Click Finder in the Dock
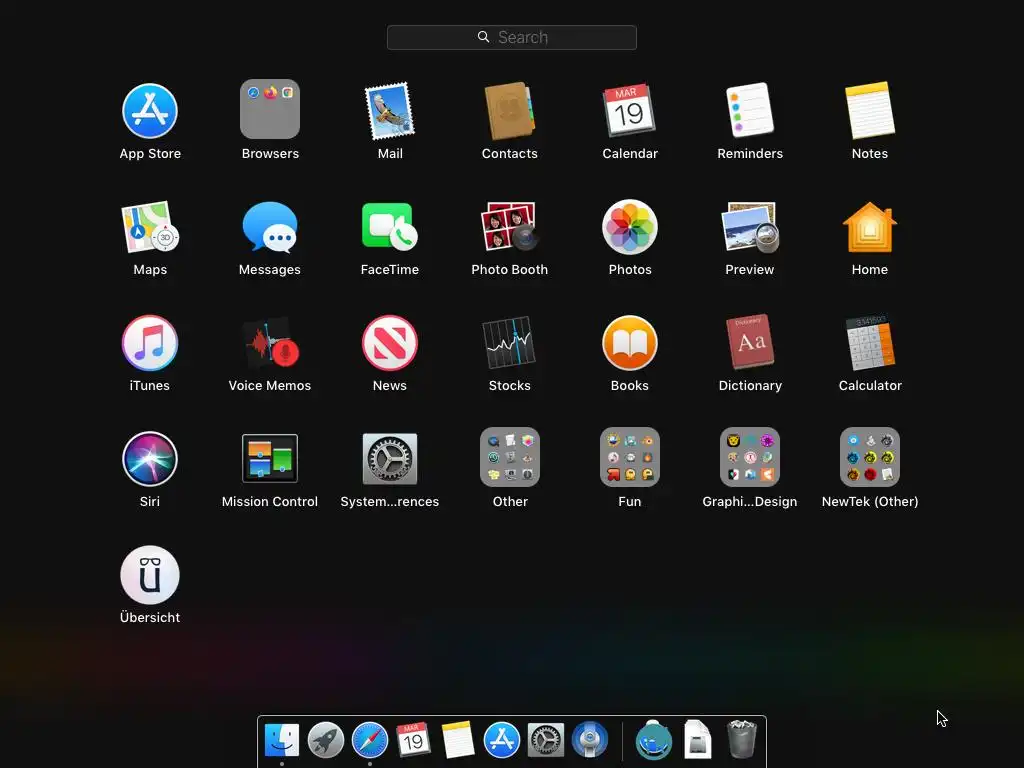Viewport: 1024px width, 768px height. click(x=281, y=741)
